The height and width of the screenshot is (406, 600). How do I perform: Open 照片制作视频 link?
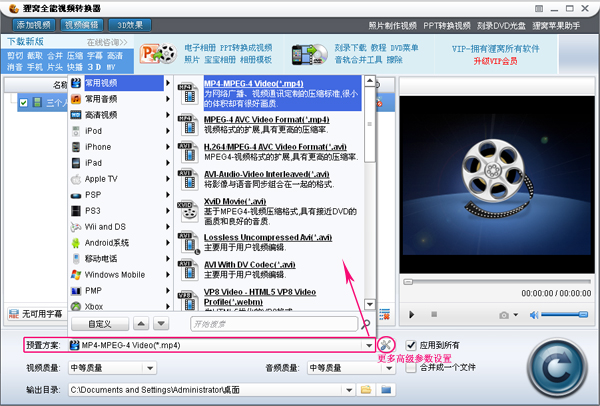(x=393, y=26)
